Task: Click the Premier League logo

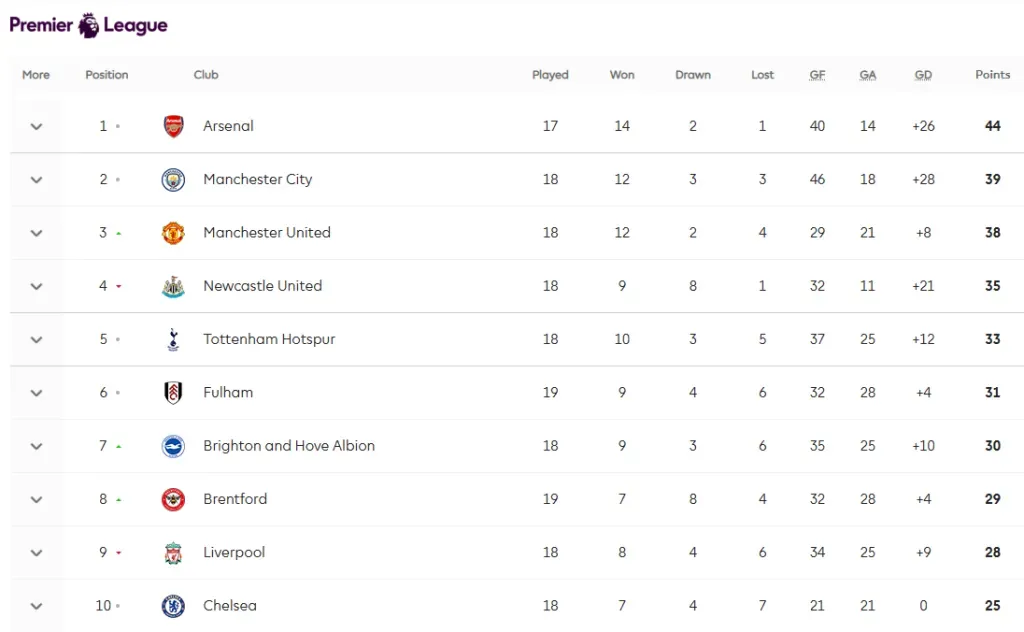Action: tap(88, 25)
